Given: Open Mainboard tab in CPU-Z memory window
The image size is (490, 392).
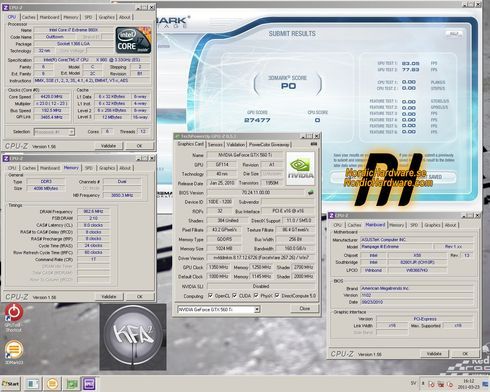Looking at the screenshot, I should 50,168.
